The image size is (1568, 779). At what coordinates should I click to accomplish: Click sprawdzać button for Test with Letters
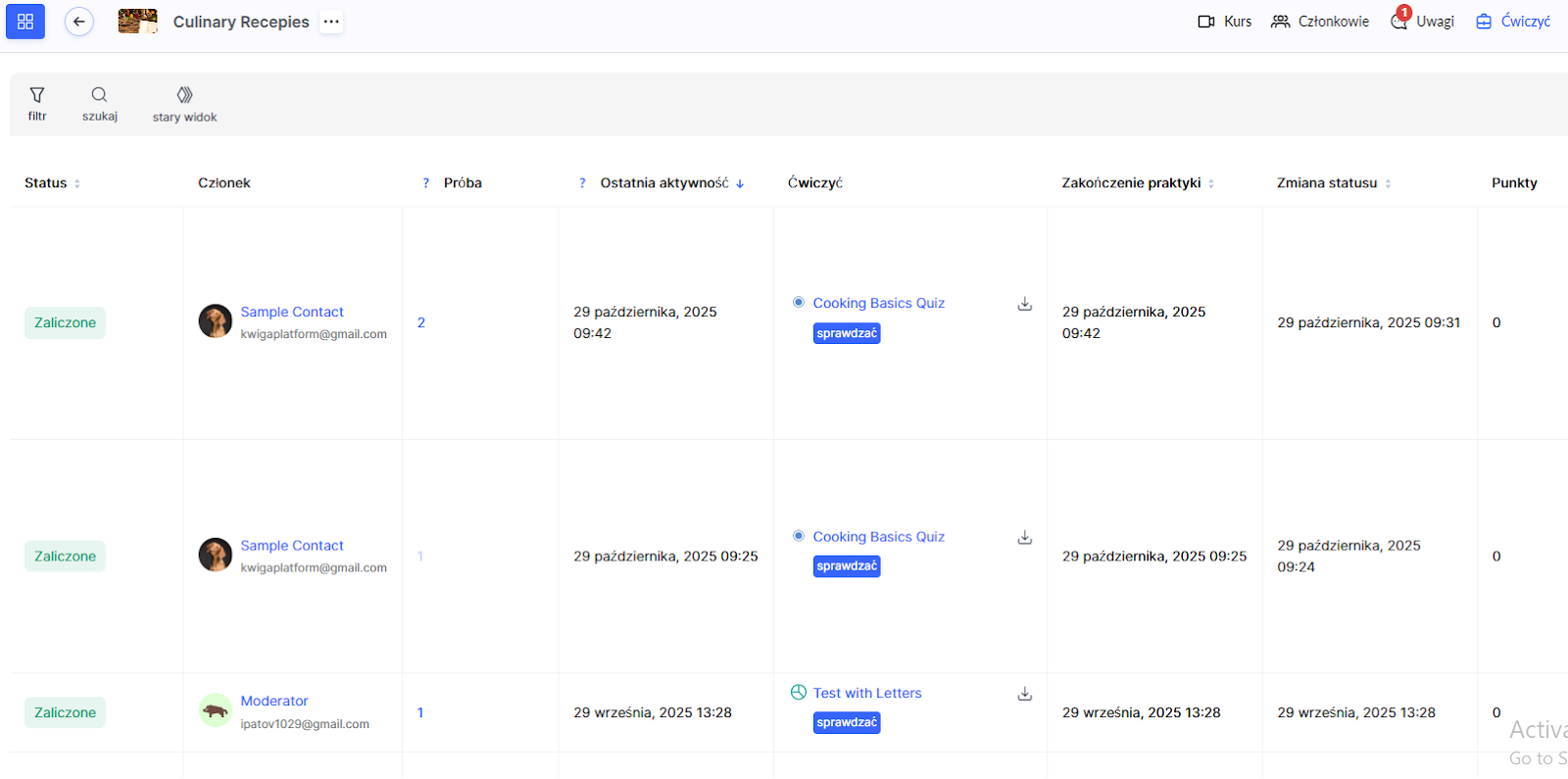pyautogui.click(x=847, y=722)
